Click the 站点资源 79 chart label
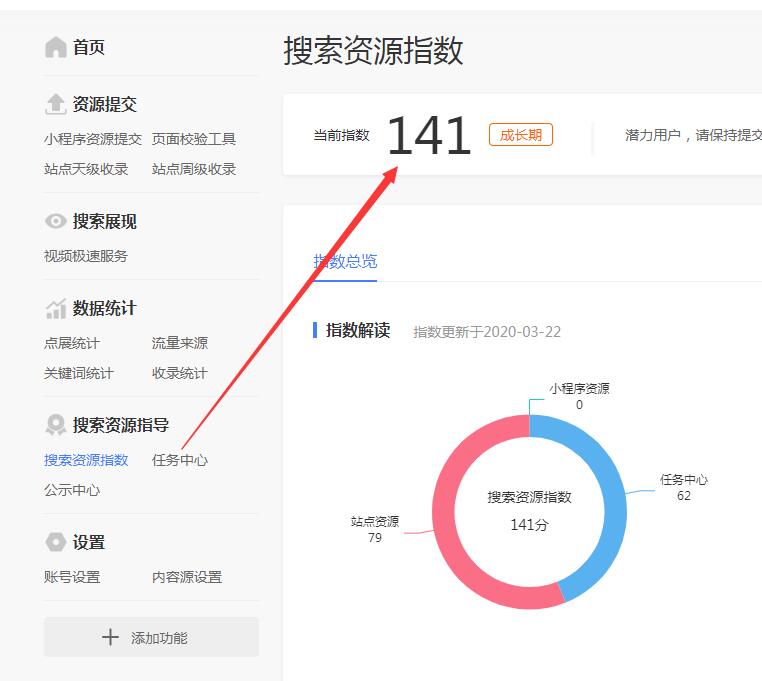The height and width of the screenshot is (681, 762). click(375, 529)
